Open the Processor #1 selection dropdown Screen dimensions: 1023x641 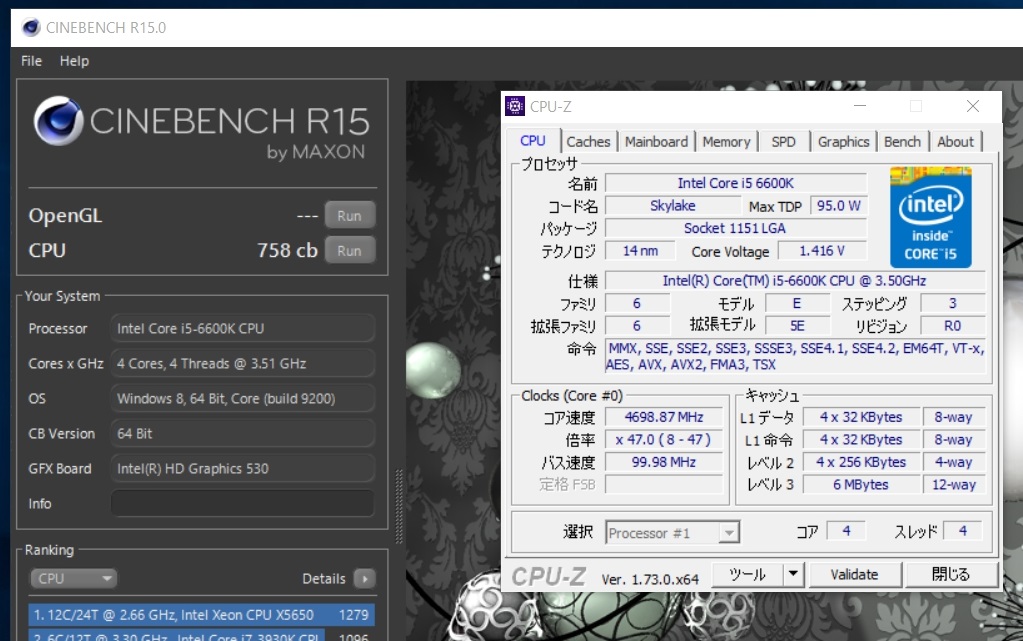pyautogui.click(x=672, y=533)
